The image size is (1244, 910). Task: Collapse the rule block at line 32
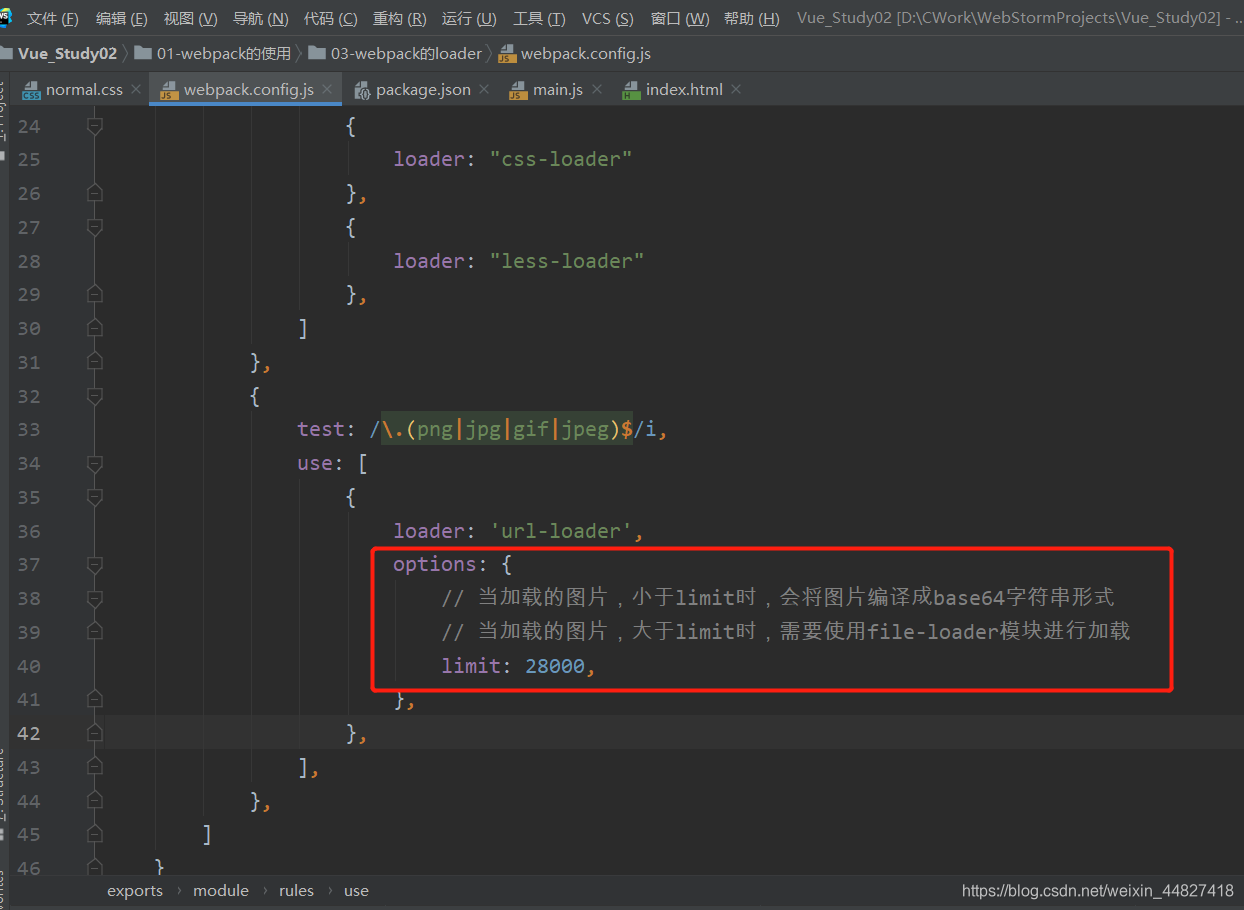pos(95,396)
